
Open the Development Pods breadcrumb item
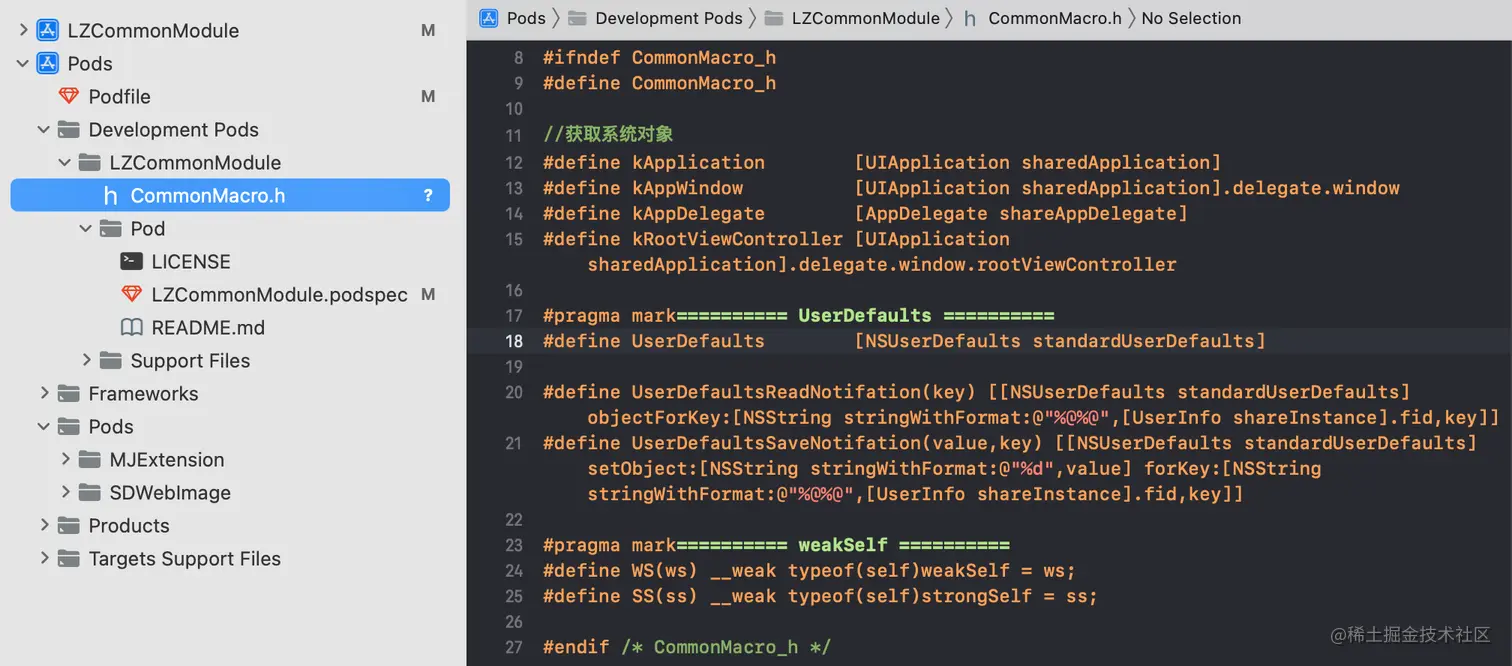tap(668, 18)
